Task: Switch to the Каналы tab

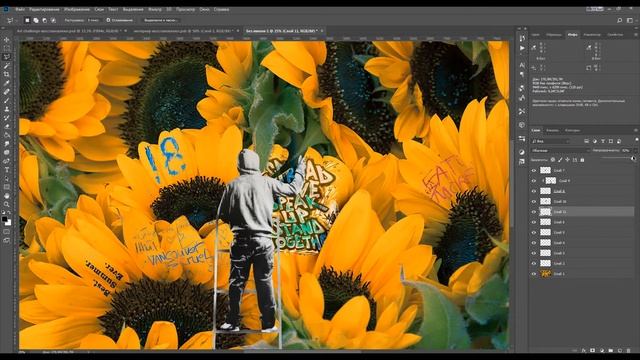Action: (552, 130)
